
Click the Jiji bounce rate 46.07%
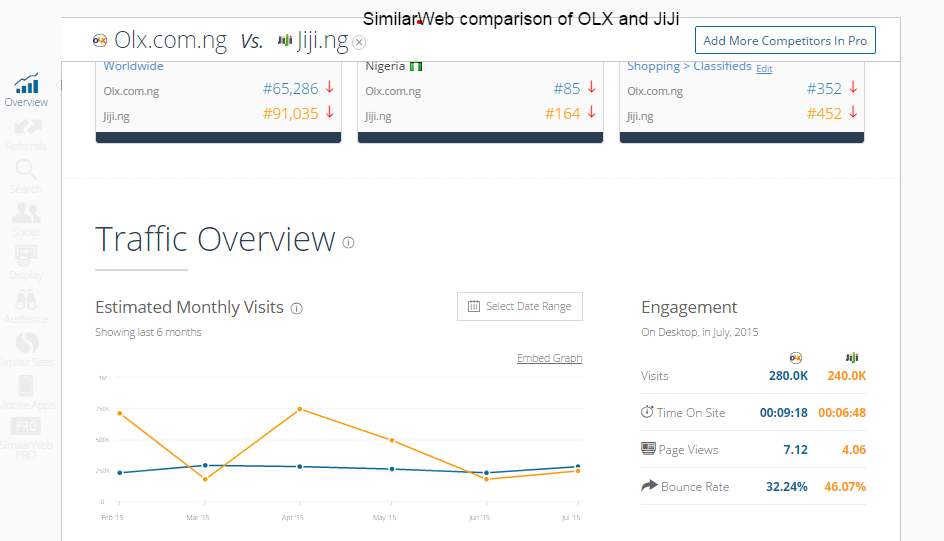(x=845, y=486)
